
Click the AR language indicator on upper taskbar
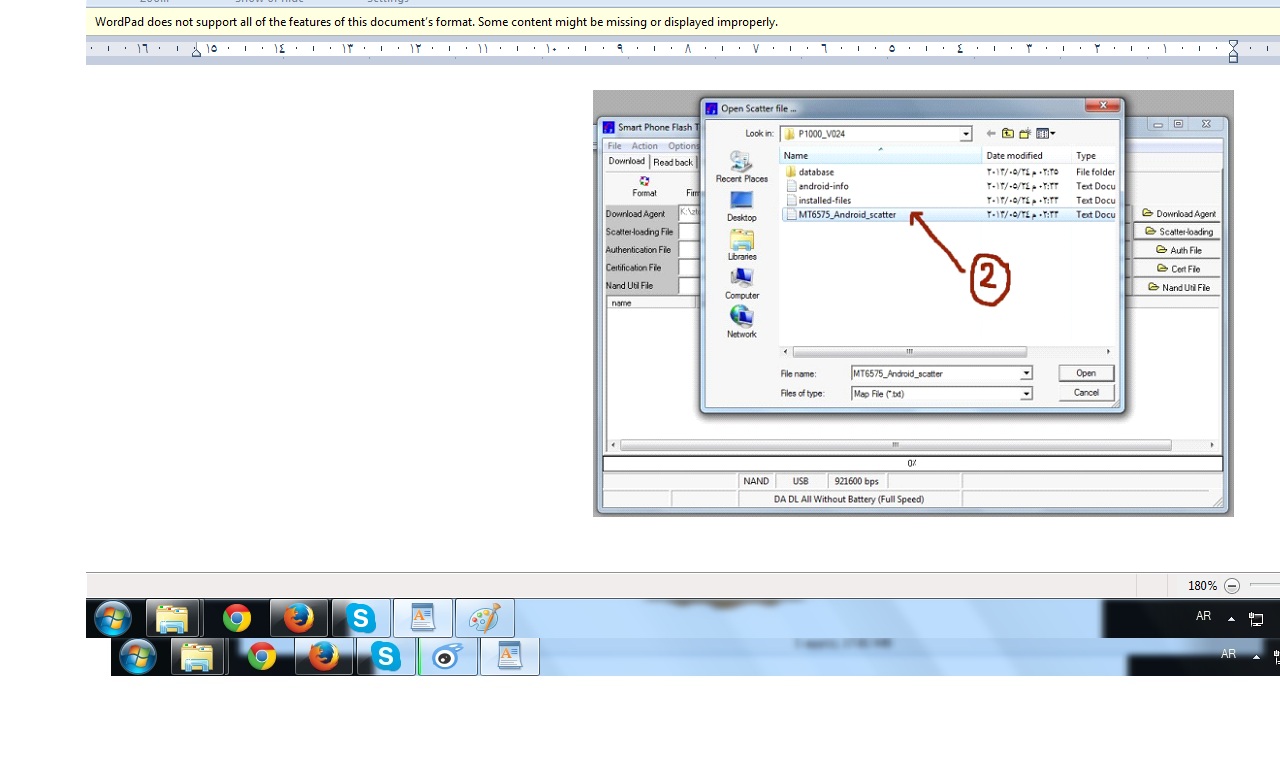(x=1203, y=616)
